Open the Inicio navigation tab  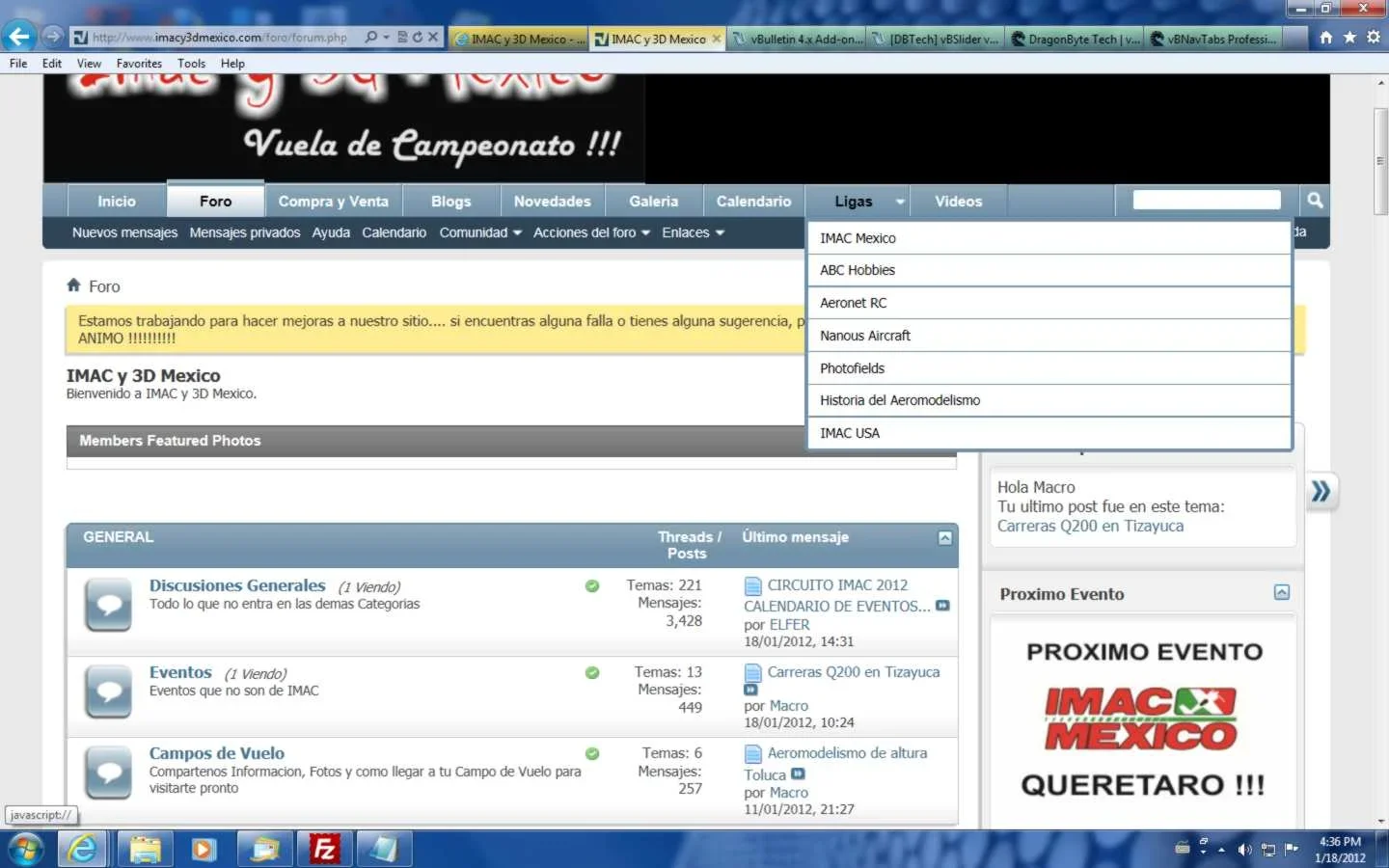pyautogui.click(x=117, y=202)
